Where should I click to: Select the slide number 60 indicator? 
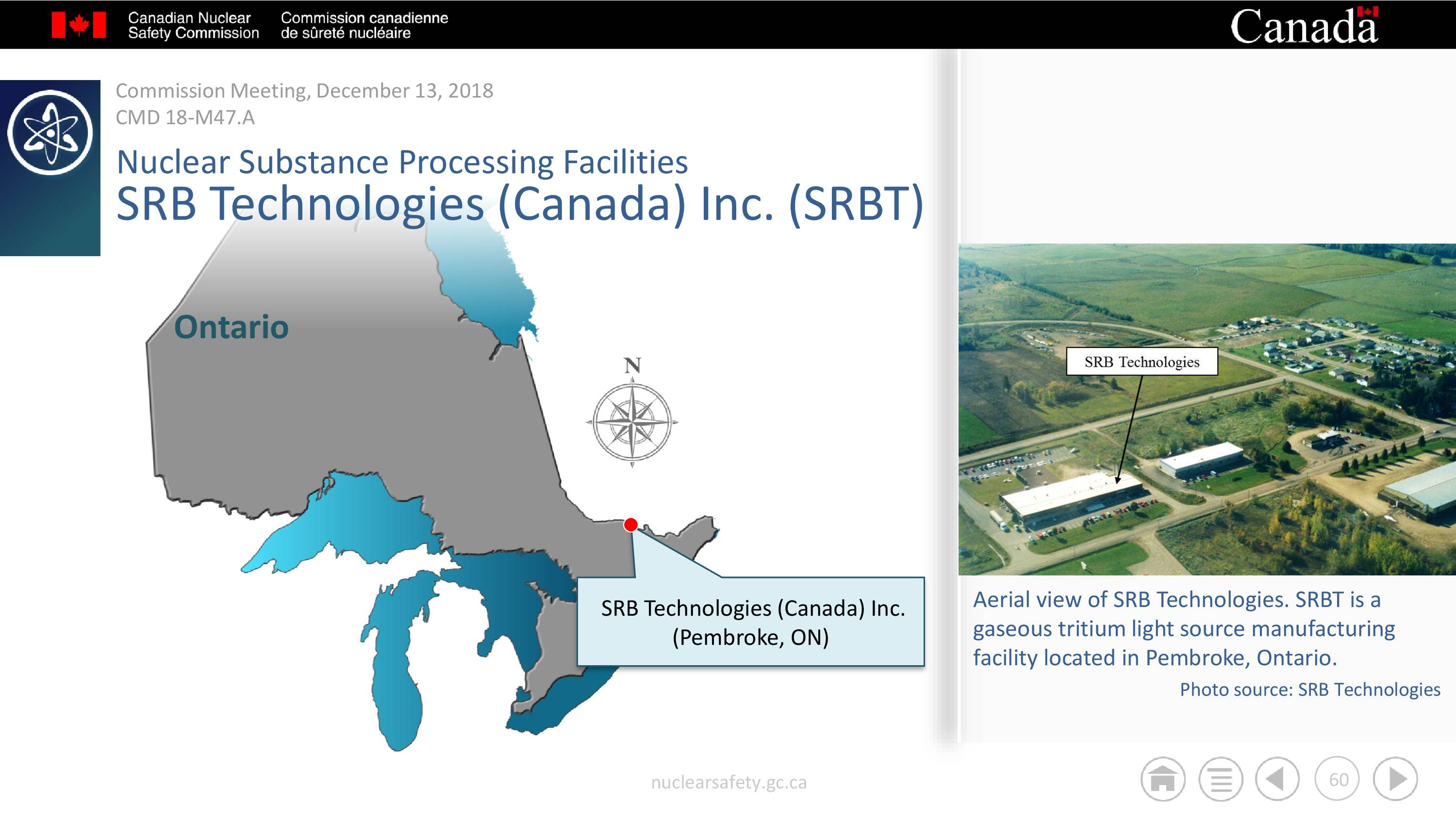coord(1337,779)
